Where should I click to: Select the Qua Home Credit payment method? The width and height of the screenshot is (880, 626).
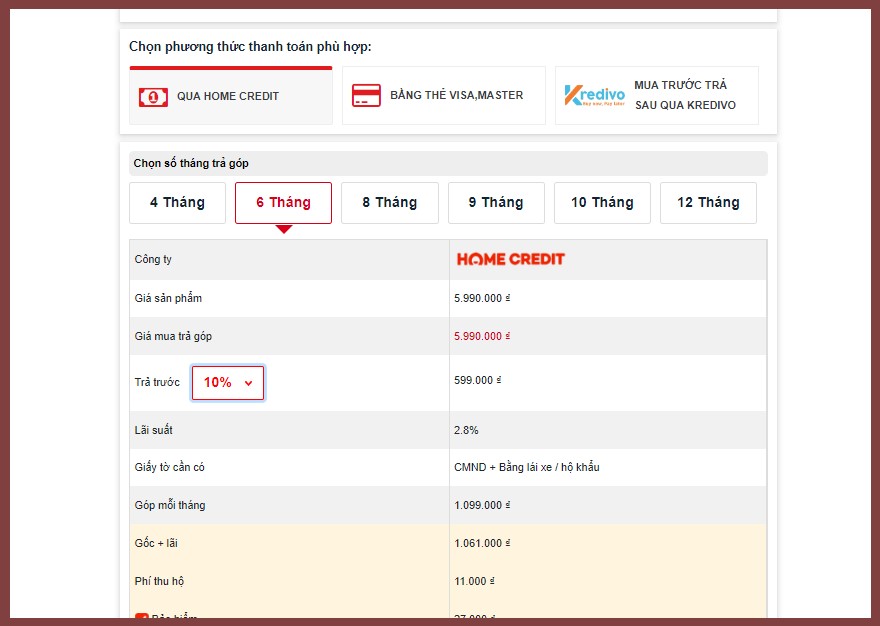[231, 95]
